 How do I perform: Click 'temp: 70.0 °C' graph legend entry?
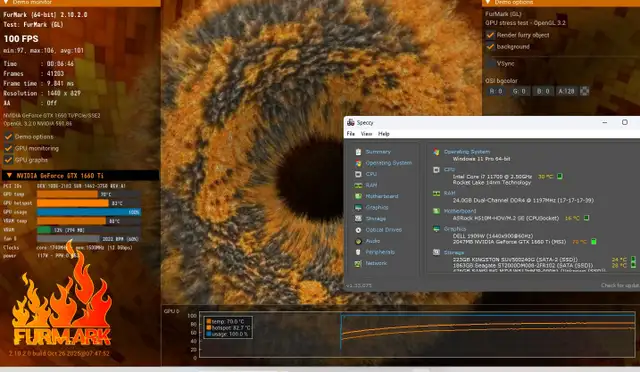point(228,322)
